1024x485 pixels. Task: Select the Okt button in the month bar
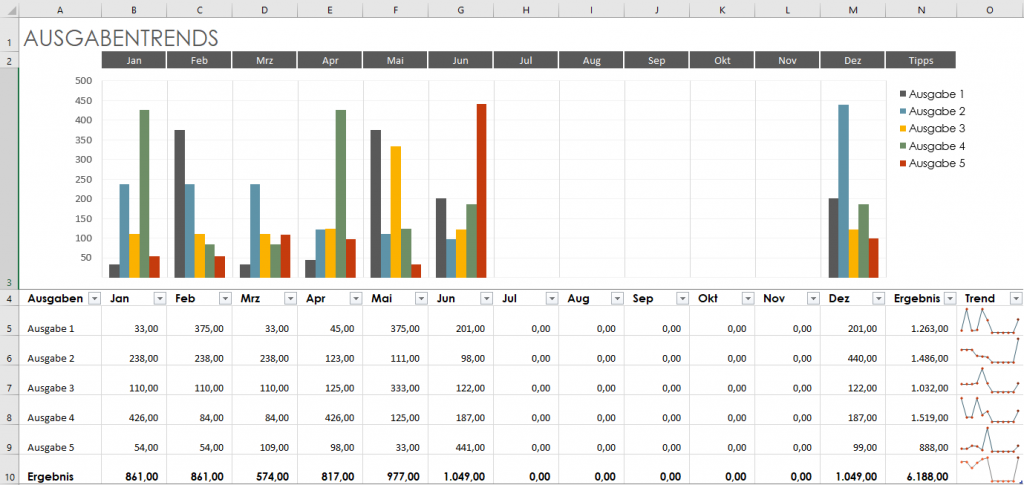click(x=722, y=61)
